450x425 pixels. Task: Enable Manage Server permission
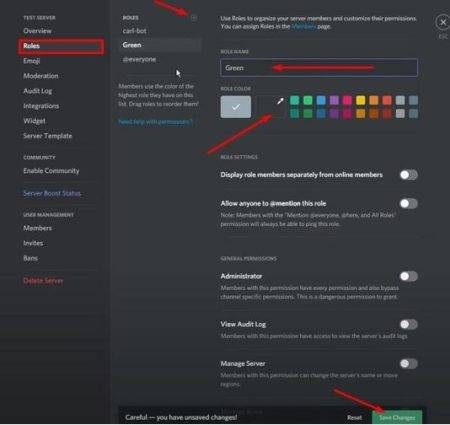(x=409, y=364)
